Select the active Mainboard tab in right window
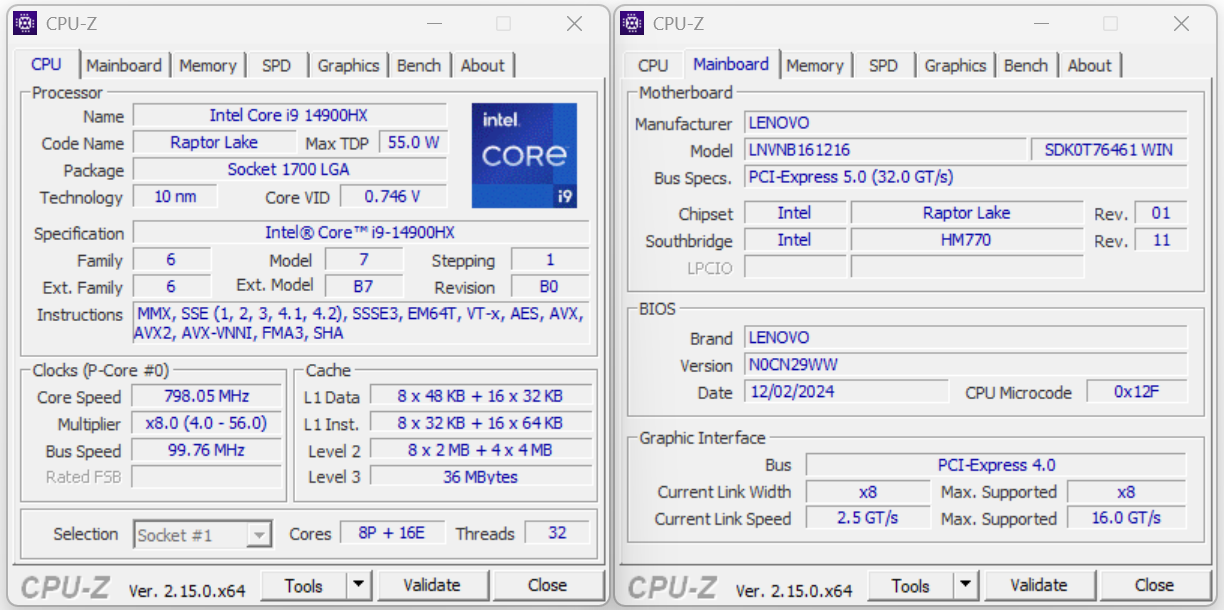Image resolution: width=1224 pixels, height=610 pixels. pos(731,63)
